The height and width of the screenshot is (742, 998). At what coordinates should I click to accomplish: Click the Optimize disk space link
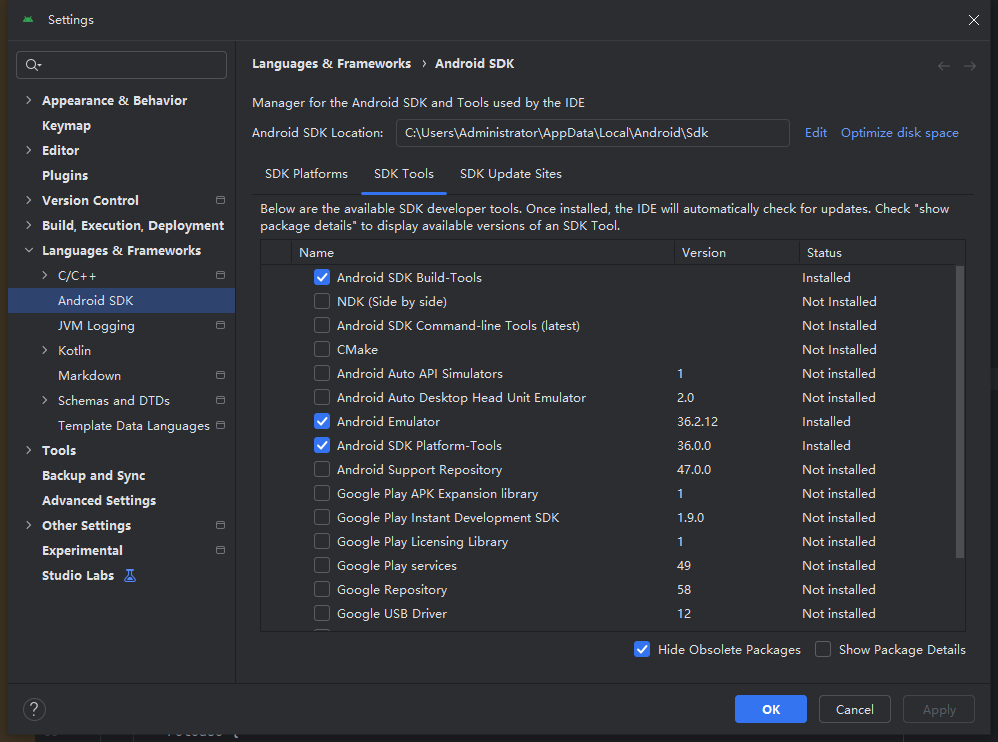pyautogui.click(x=899, y=133)
